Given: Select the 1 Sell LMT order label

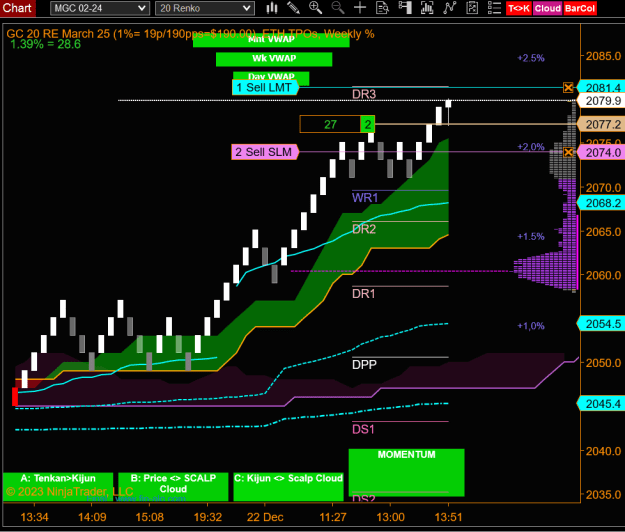Looking at the screenshot, I should point(265,87).
